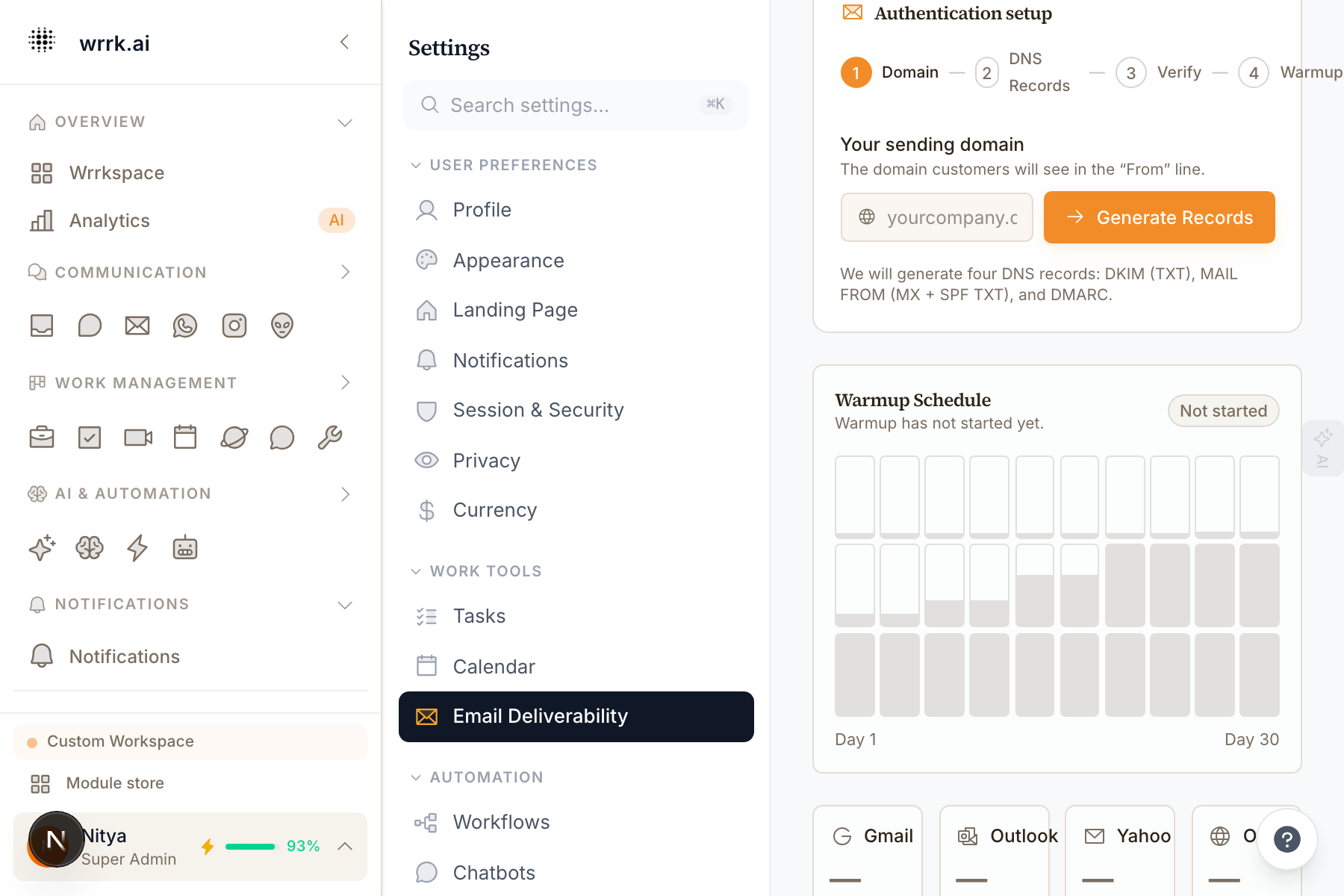Collapse the User Preferences settings group
This screenshot has width=1344, height=896.
[x=417, y=165]
